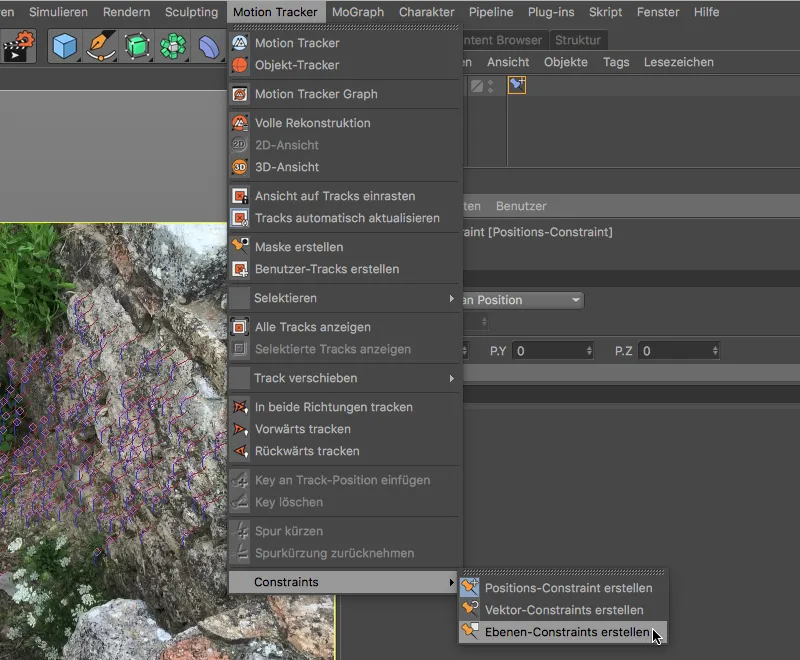This screenshot has width=800, height=660.
Task: Select the blue cube primitive tool
Action: coord(64,46)
